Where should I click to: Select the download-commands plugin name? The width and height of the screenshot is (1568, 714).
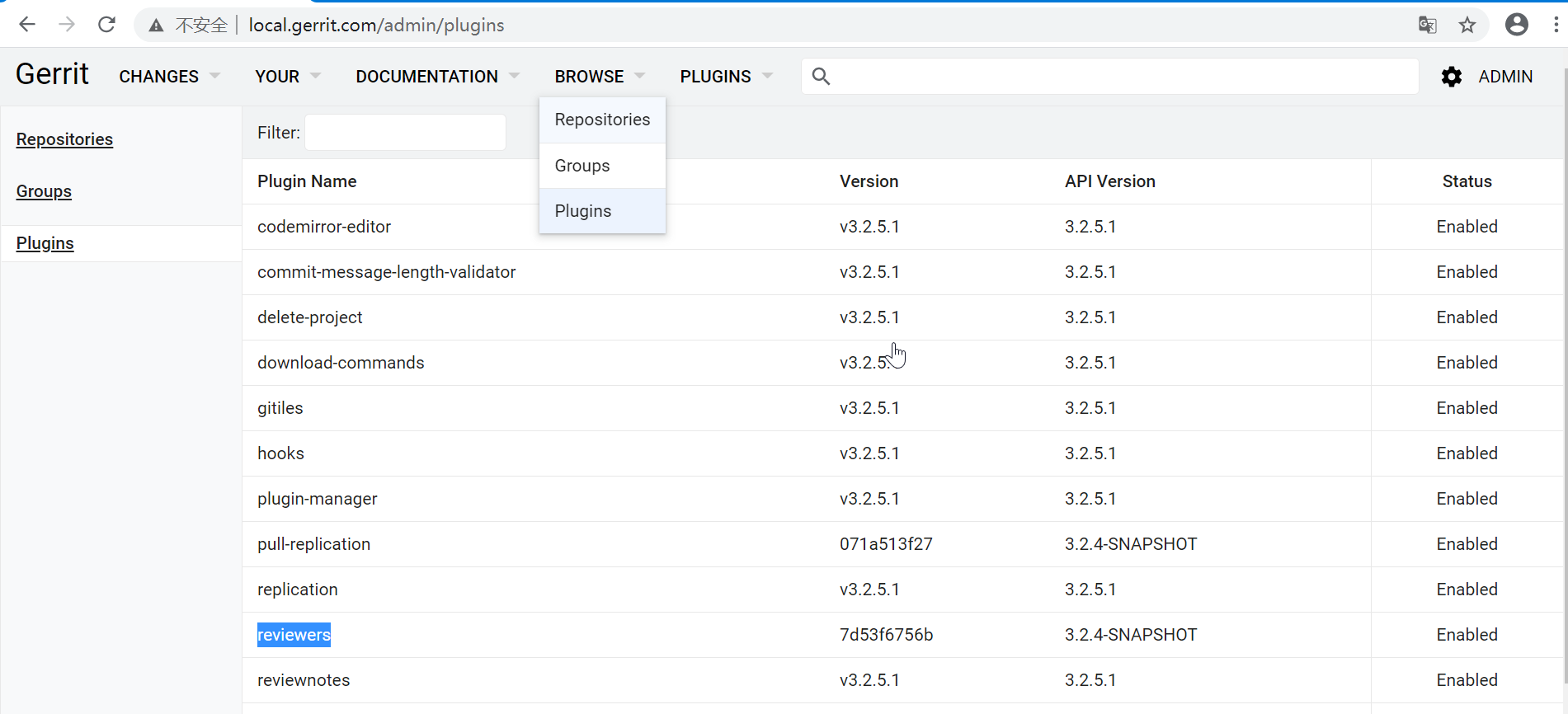(x=341, y=363)
